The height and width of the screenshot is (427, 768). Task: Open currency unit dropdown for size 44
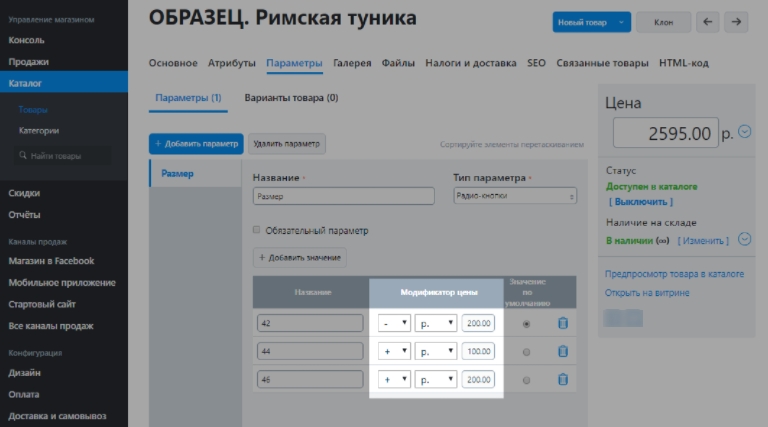436,351
